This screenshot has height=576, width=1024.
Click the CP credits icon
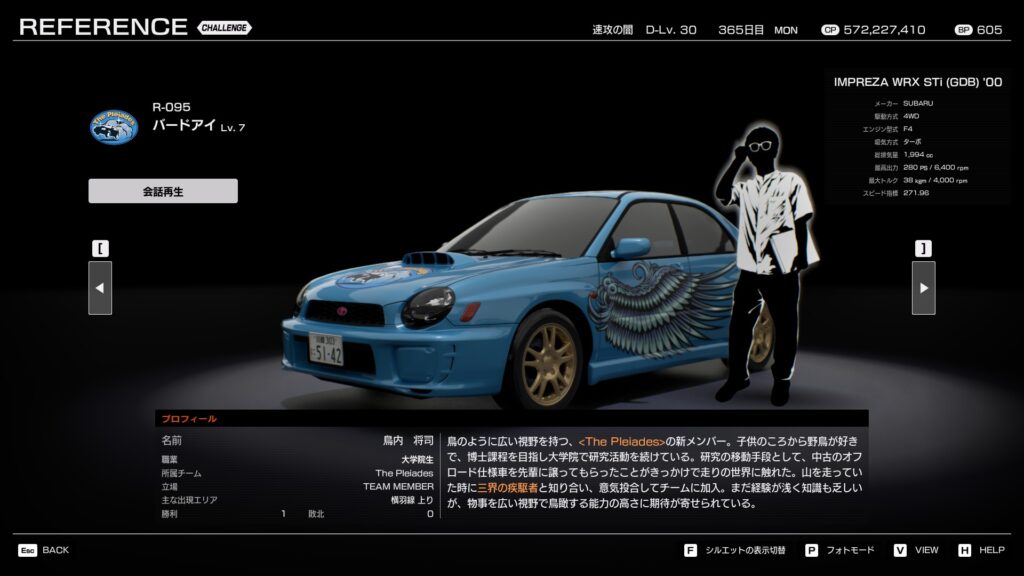(x=829, y=30)
